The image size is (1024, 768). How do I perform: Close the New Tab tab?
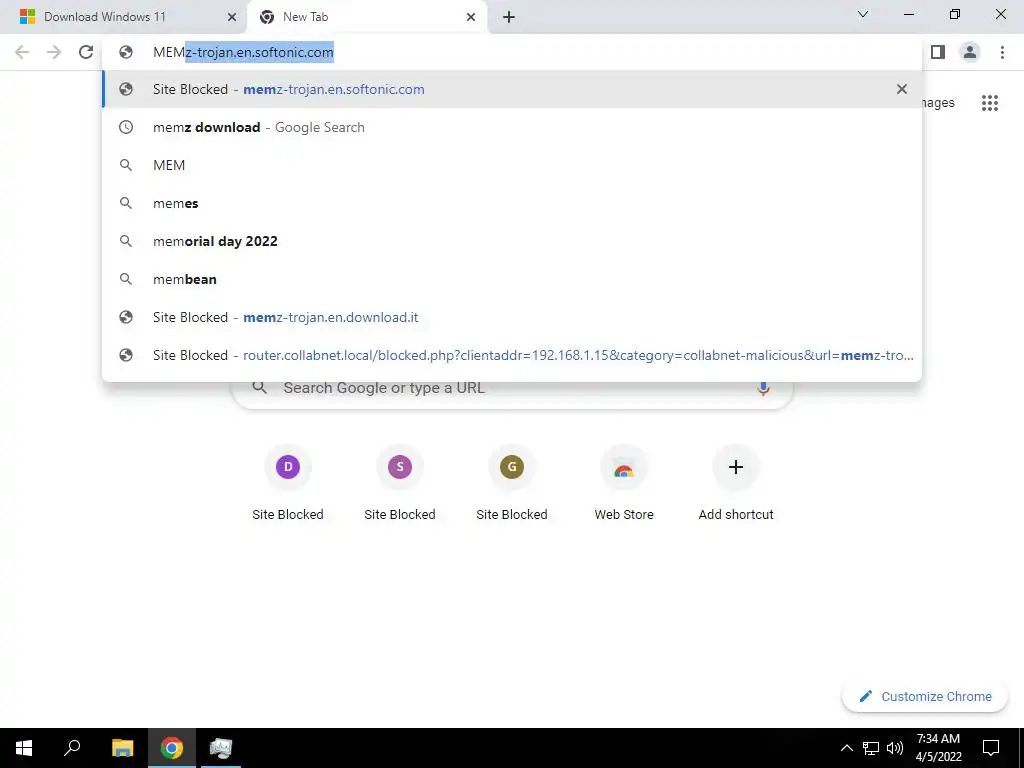click(471, 17)
